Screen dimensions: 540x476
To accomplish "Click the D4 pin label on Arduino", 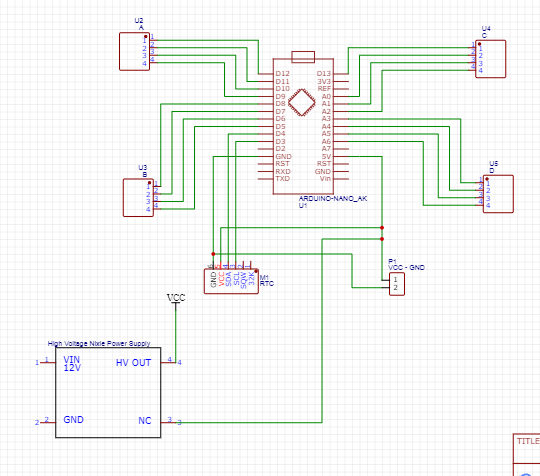I will (280, 134).
